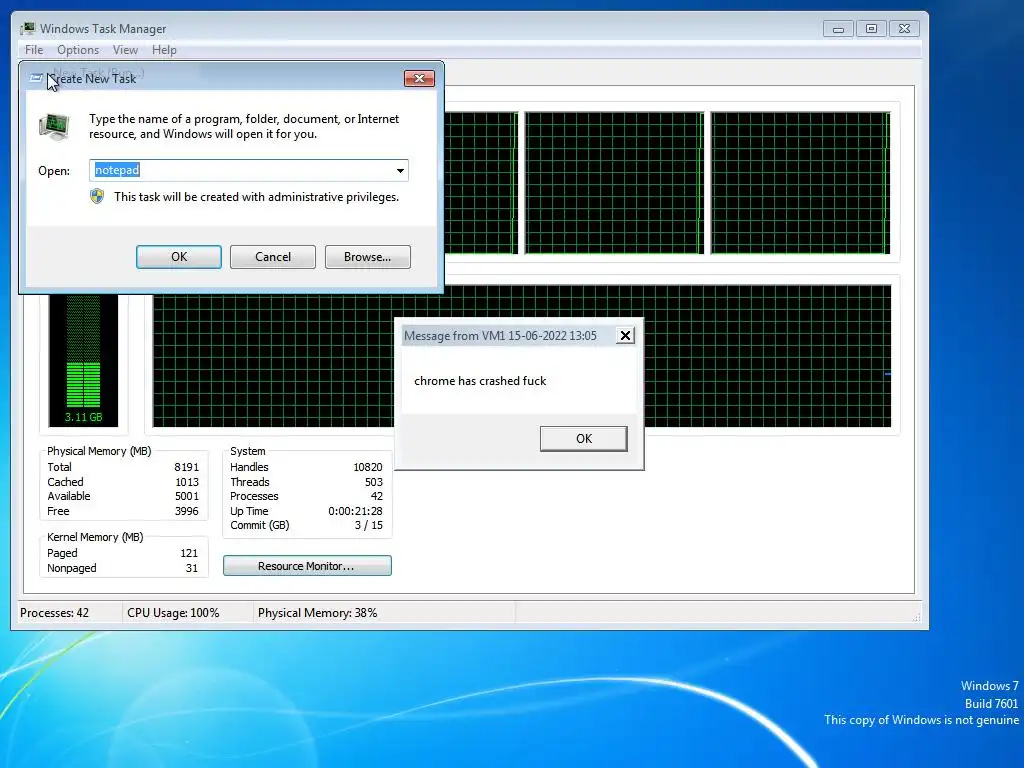Screen dimensions: 1024x768
Task: Click the Nonpaged kernel memory value 31
Action: click(191, 568)
